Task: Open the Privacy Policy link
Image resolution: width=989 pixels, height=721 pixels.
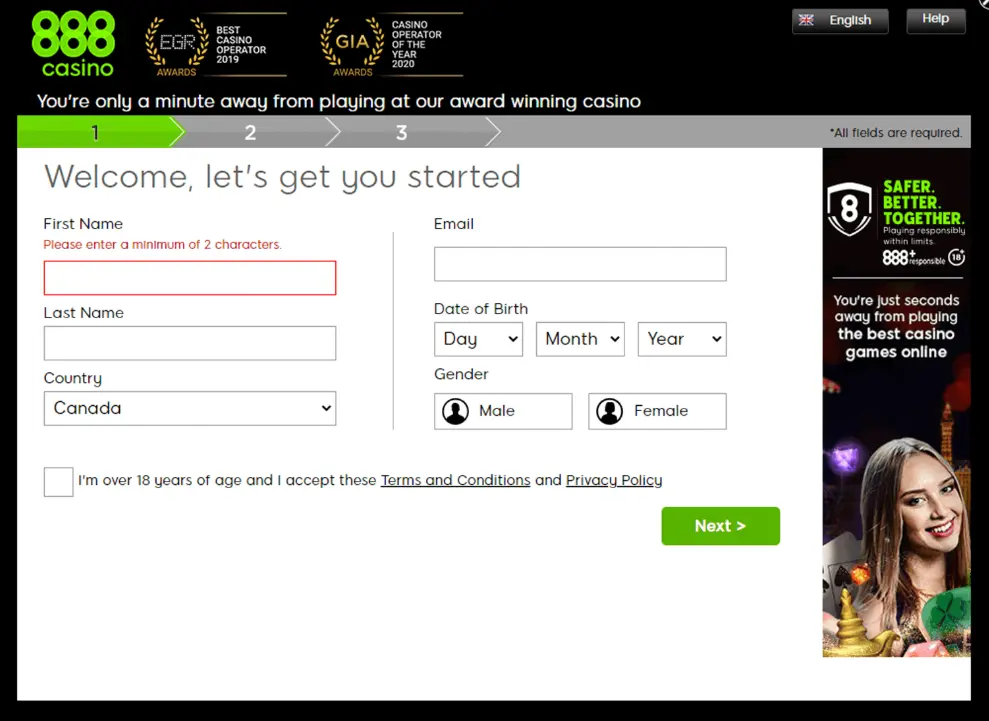Action: point(614,480)
